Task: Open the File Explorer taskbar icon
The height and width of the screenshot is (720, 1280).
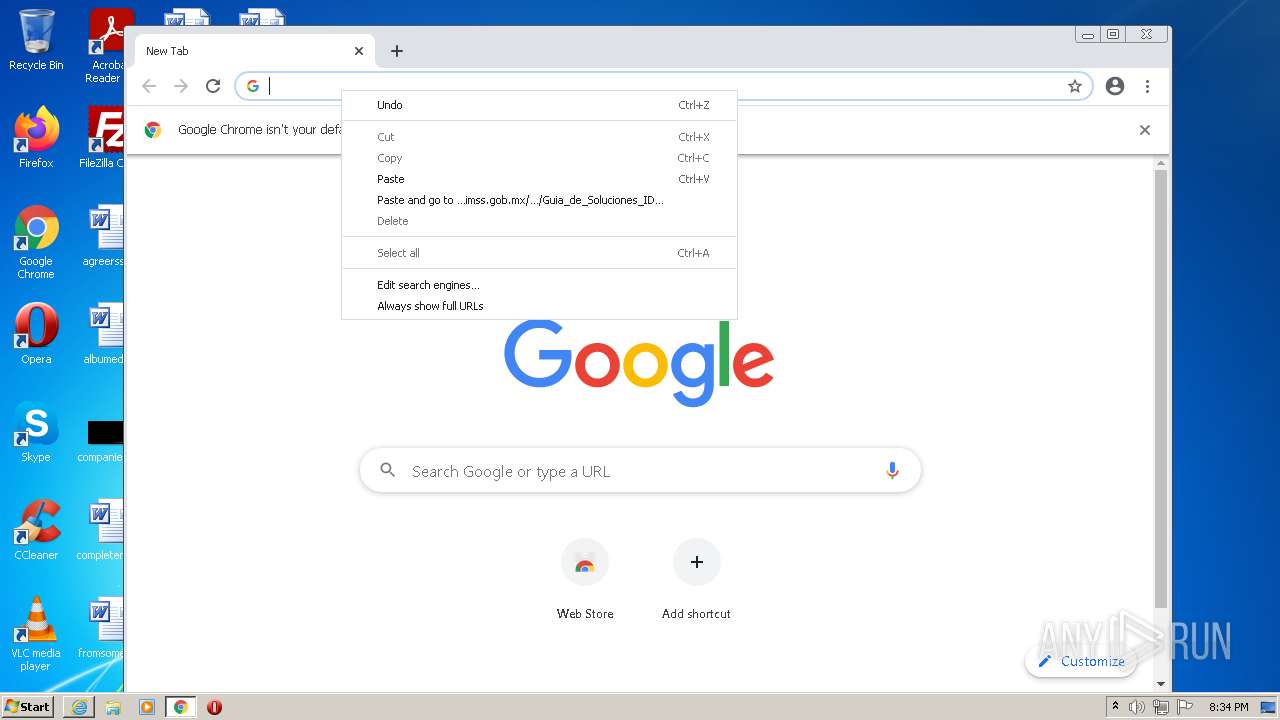Action: [113, 707]
